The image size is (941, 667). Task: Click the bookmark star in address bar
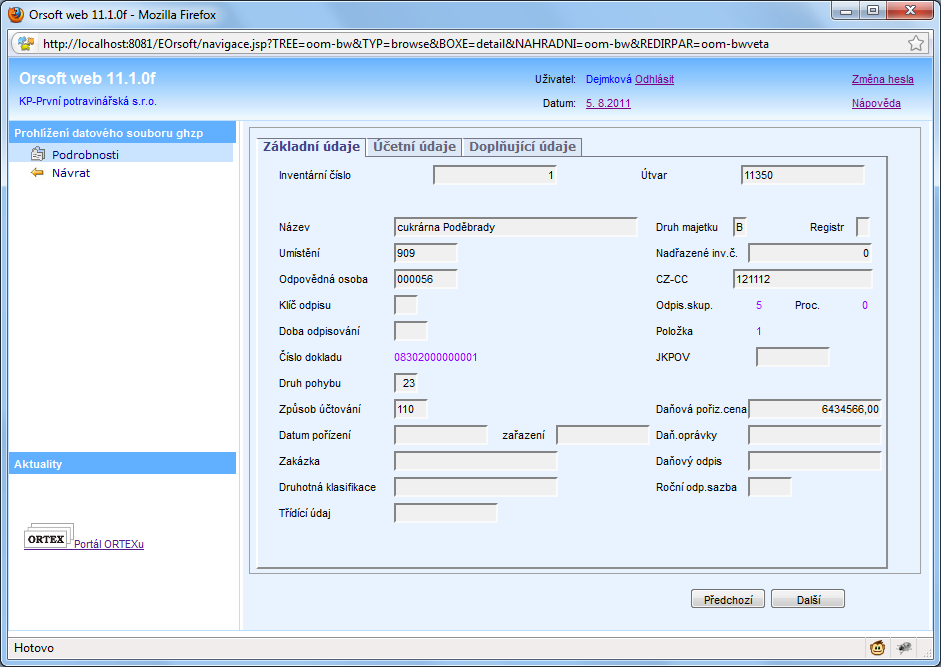[915, 44]
